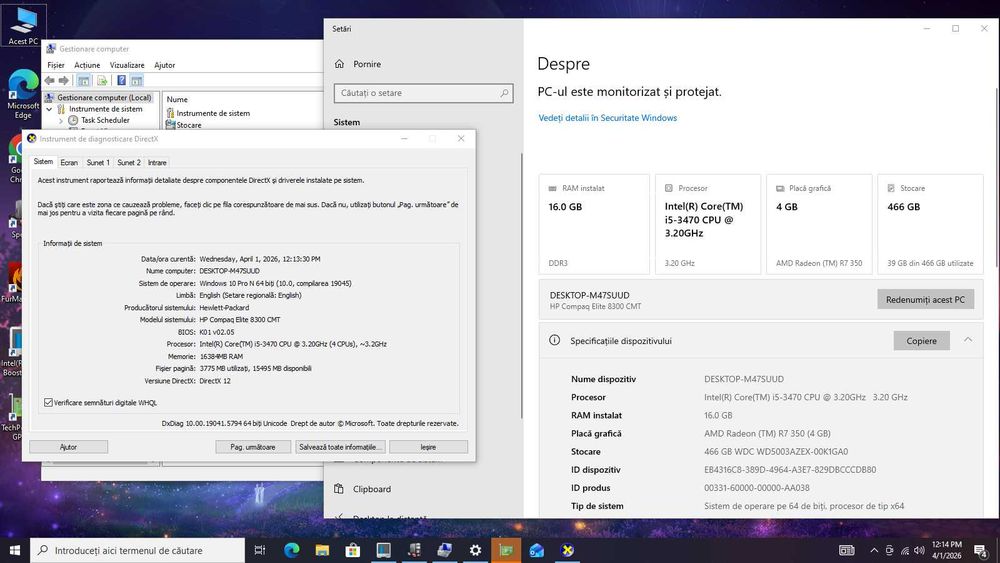This screenshot has height=563, width=1000.
Task: Open Help icon in Gestionare computer toolbar
Action: pos(121,80)
